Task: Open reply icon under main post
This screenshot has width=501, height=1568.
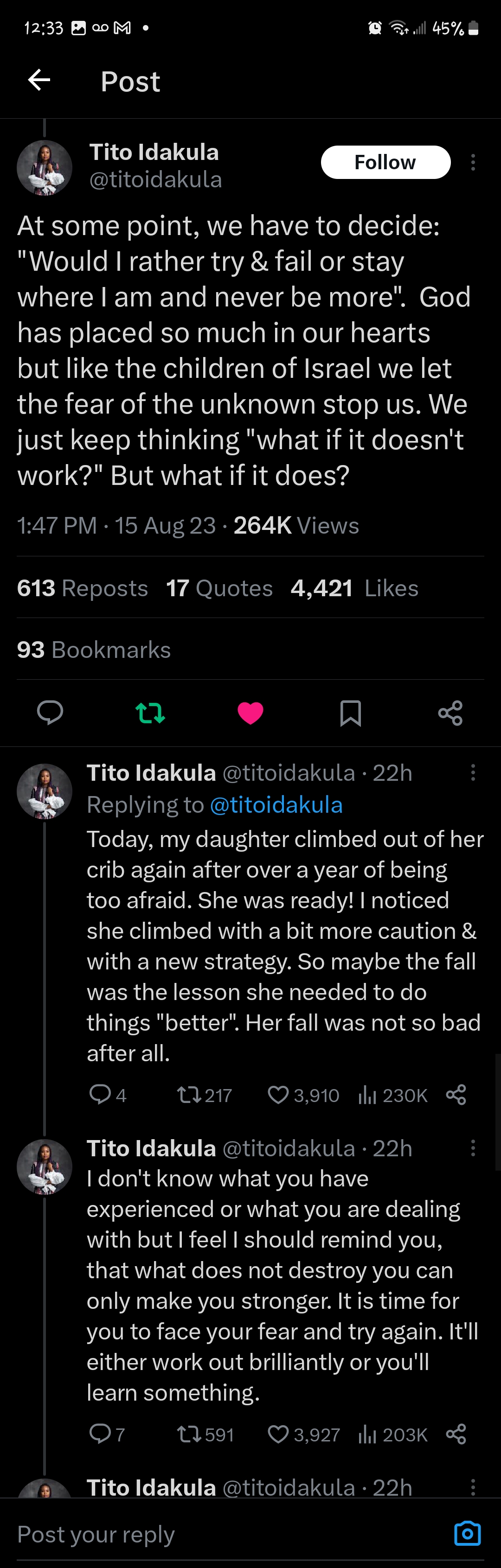Action: tap(50, 712)
